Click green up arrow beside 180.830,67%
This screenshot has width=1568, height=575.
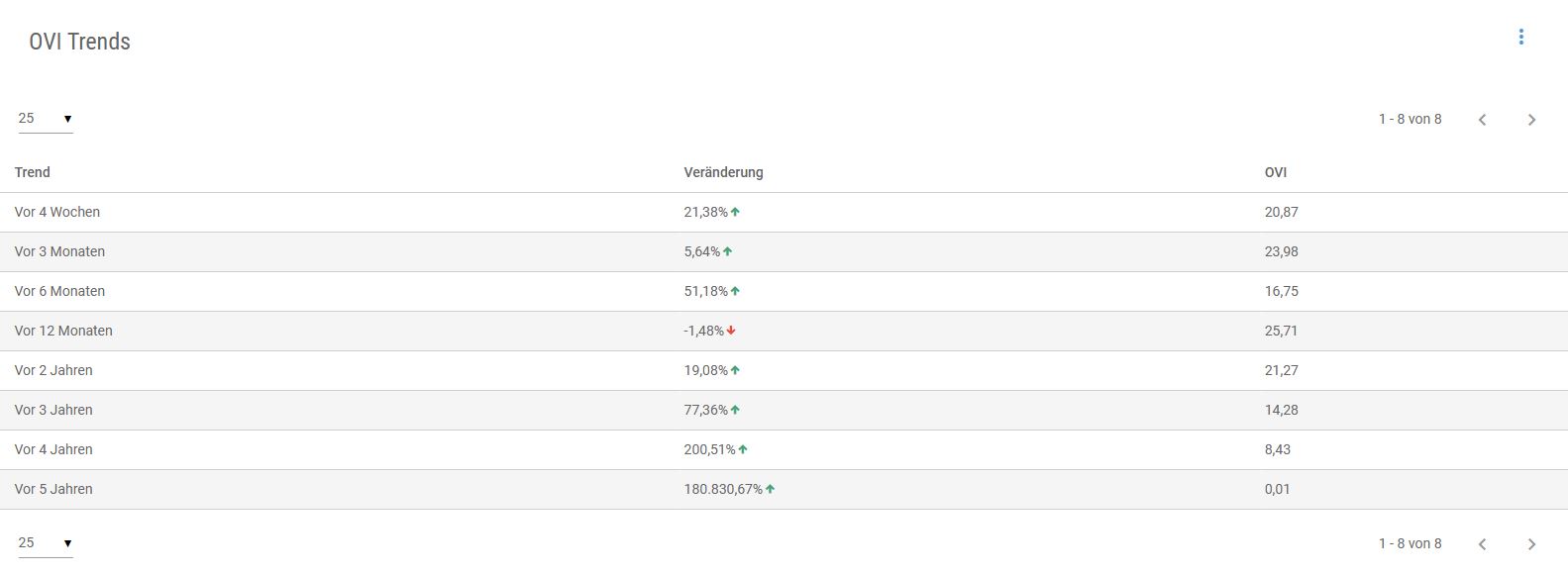click(x=770, y=489)
